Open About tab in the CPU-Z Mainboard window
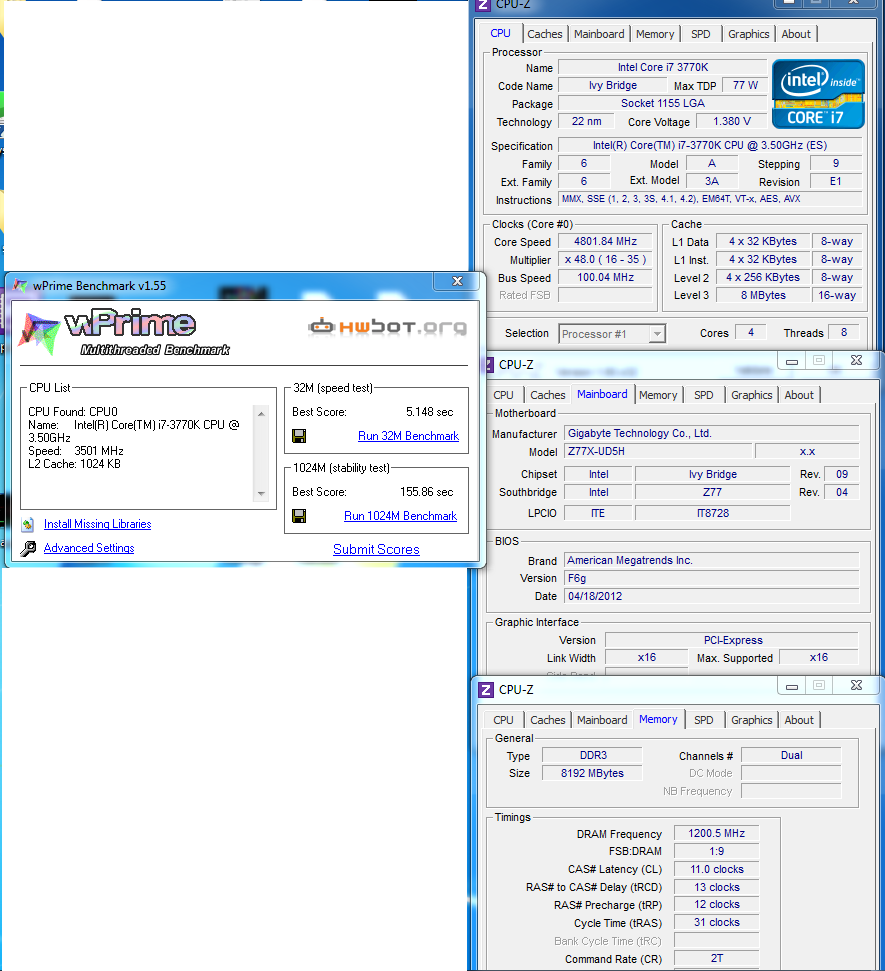885x971 pixels. pyautogui.click(x=799, y=395)
